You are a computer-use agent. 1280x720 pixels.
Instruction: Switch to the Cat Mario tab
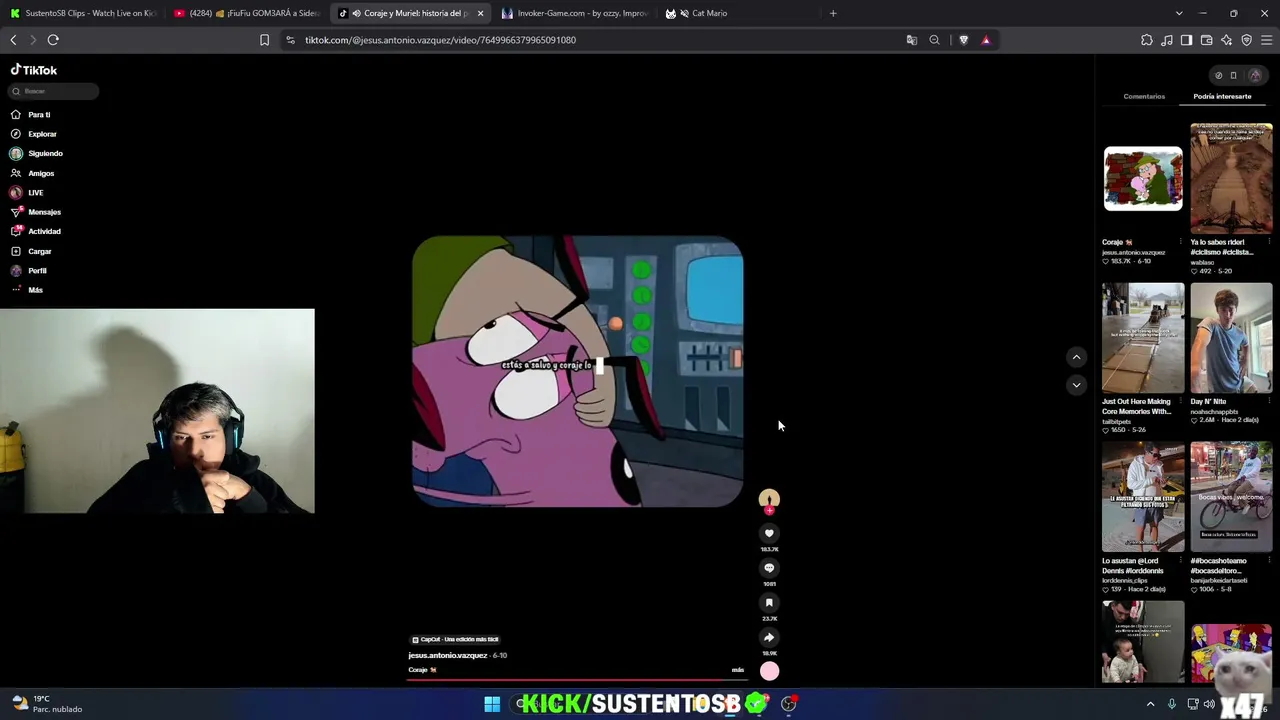coord(738,13)
